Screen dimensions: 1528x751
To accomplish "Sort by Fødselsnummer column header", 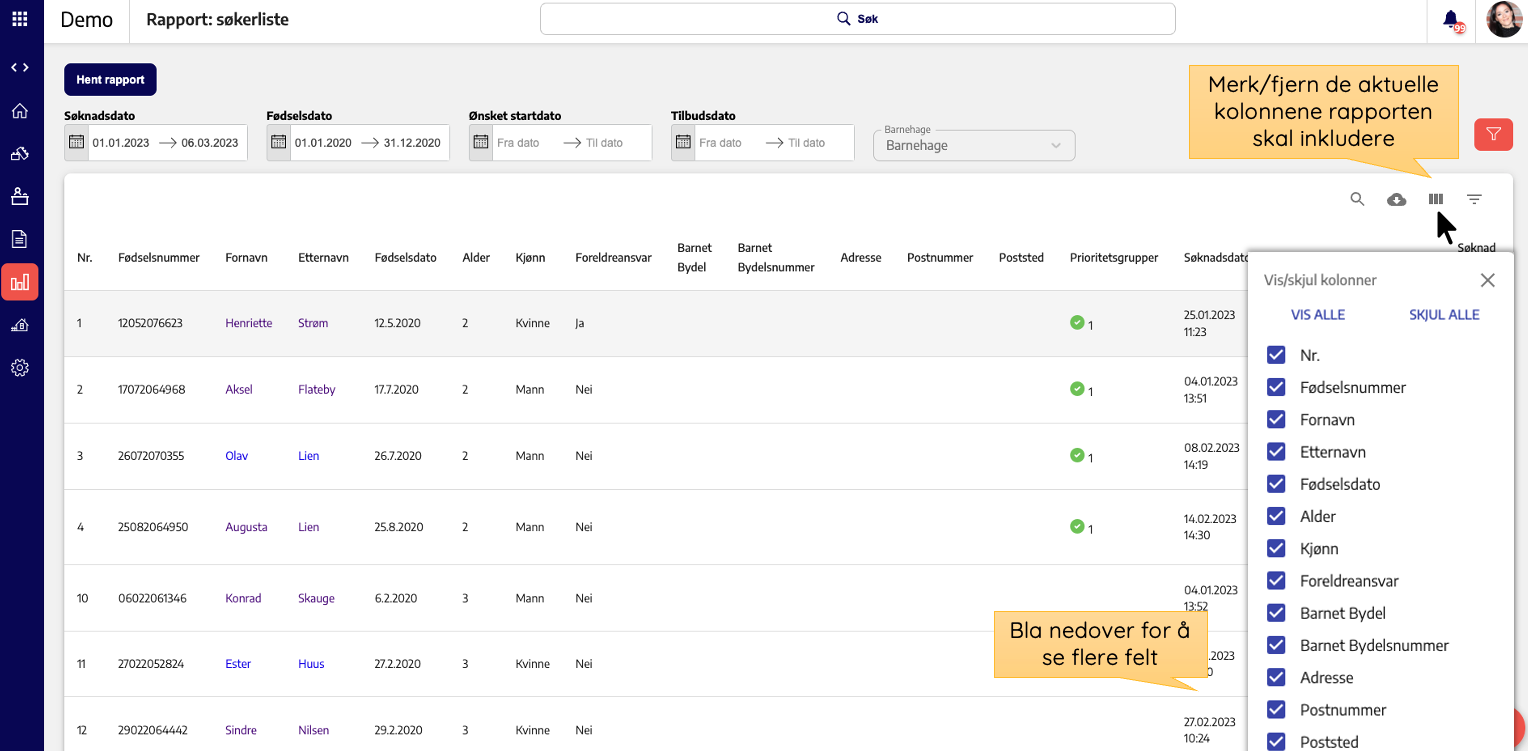I will (x=159, y=257).
